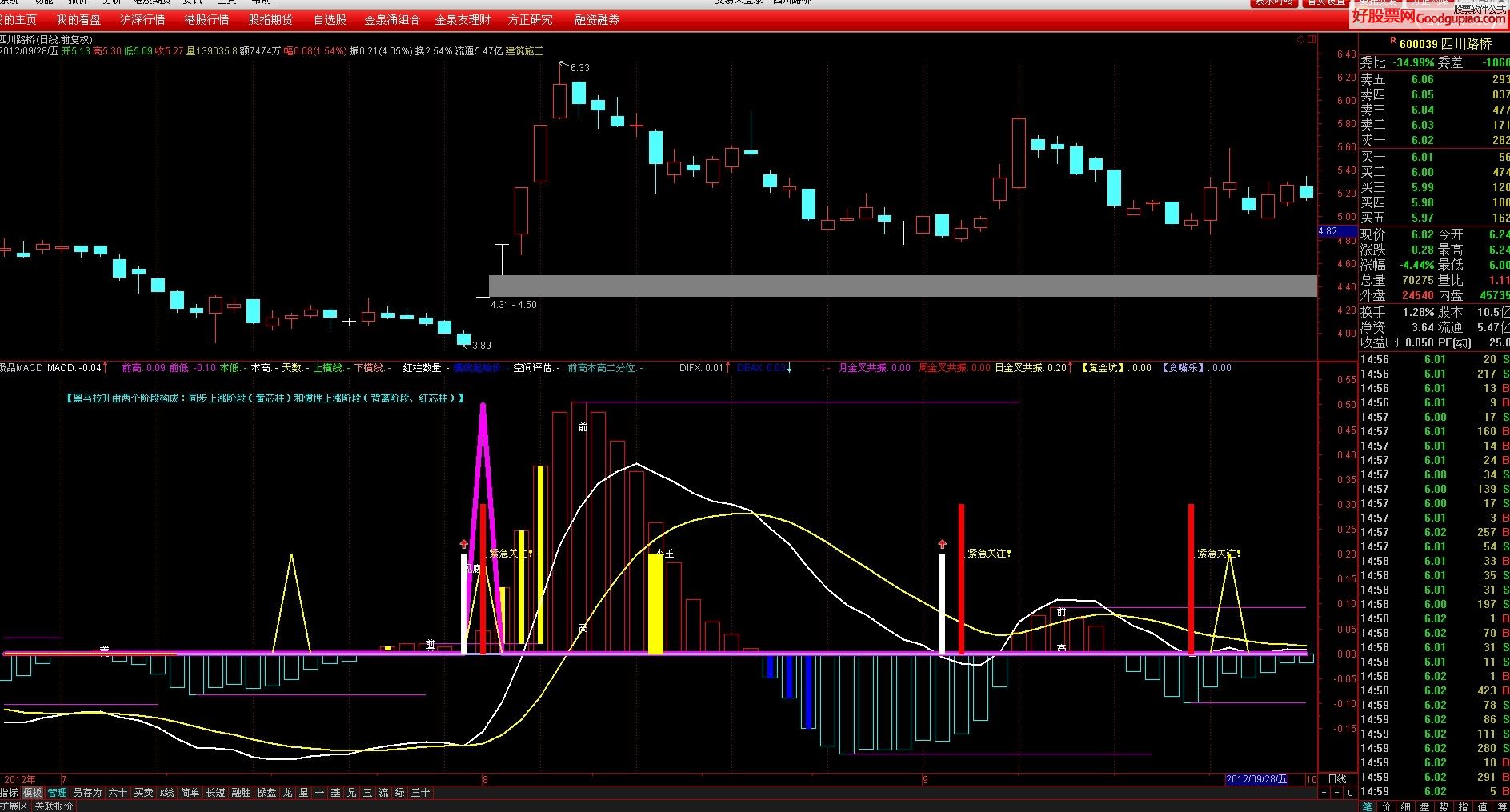This screenshot has height=812, width=1510.
Task: Select the 价 tab in quote panel
Action: coord(1387,806)
